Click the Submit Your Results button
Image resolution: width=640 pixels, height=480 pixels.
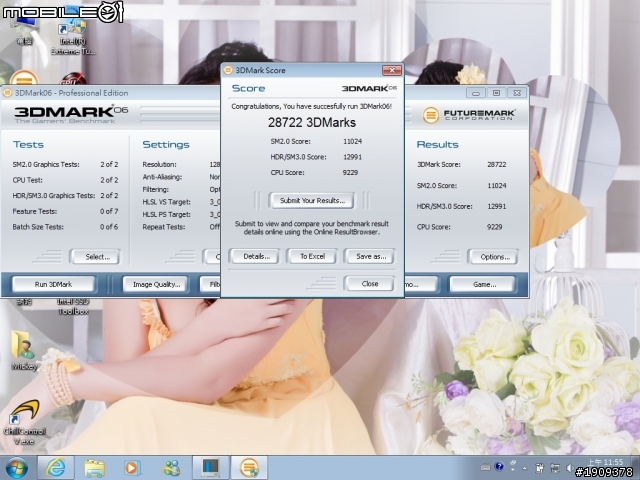pos(312,200)
